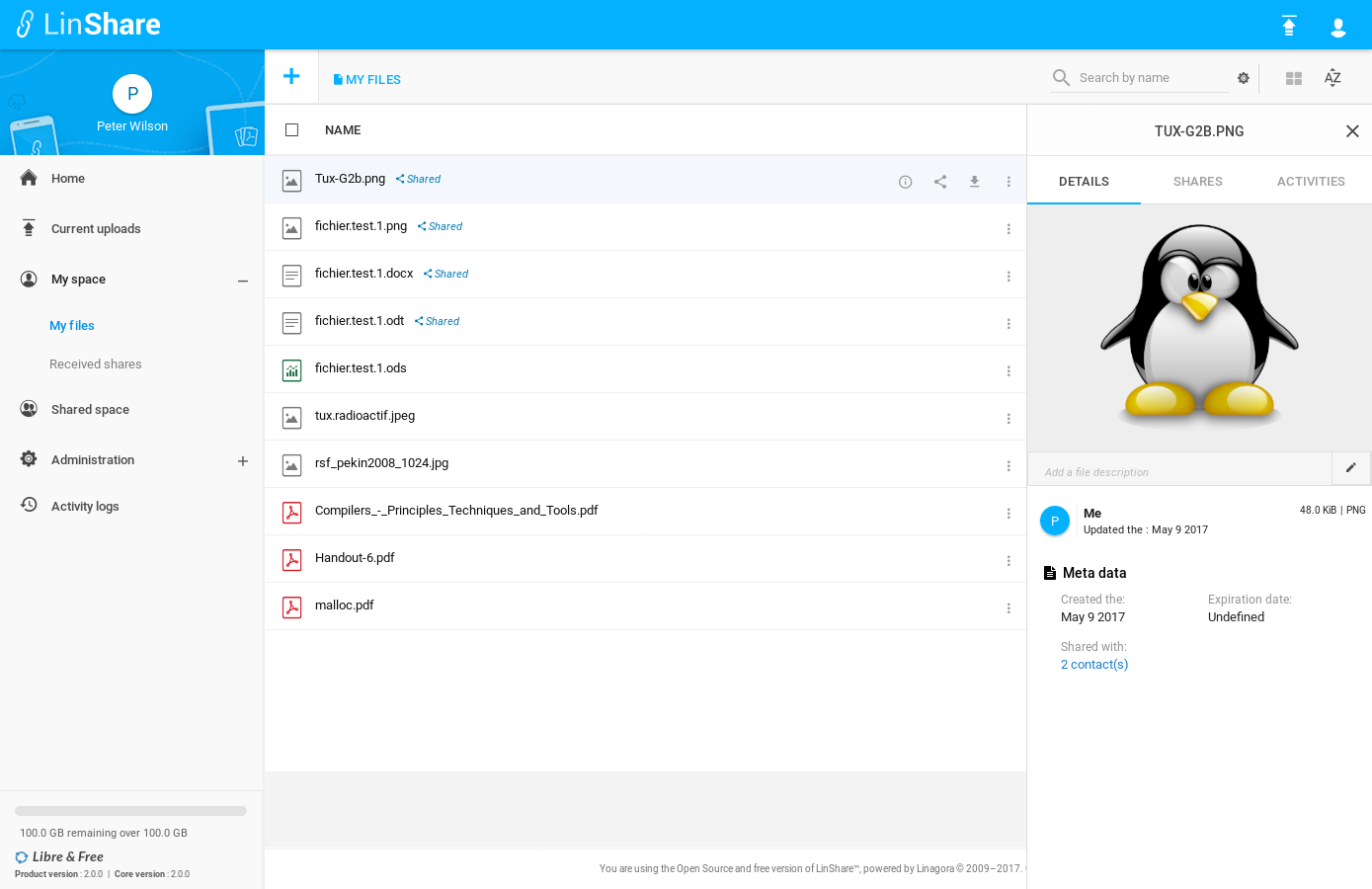Select the Compilers_-_Principles_Techniques_and_Tools.pdf file name

tap(456, 511)
